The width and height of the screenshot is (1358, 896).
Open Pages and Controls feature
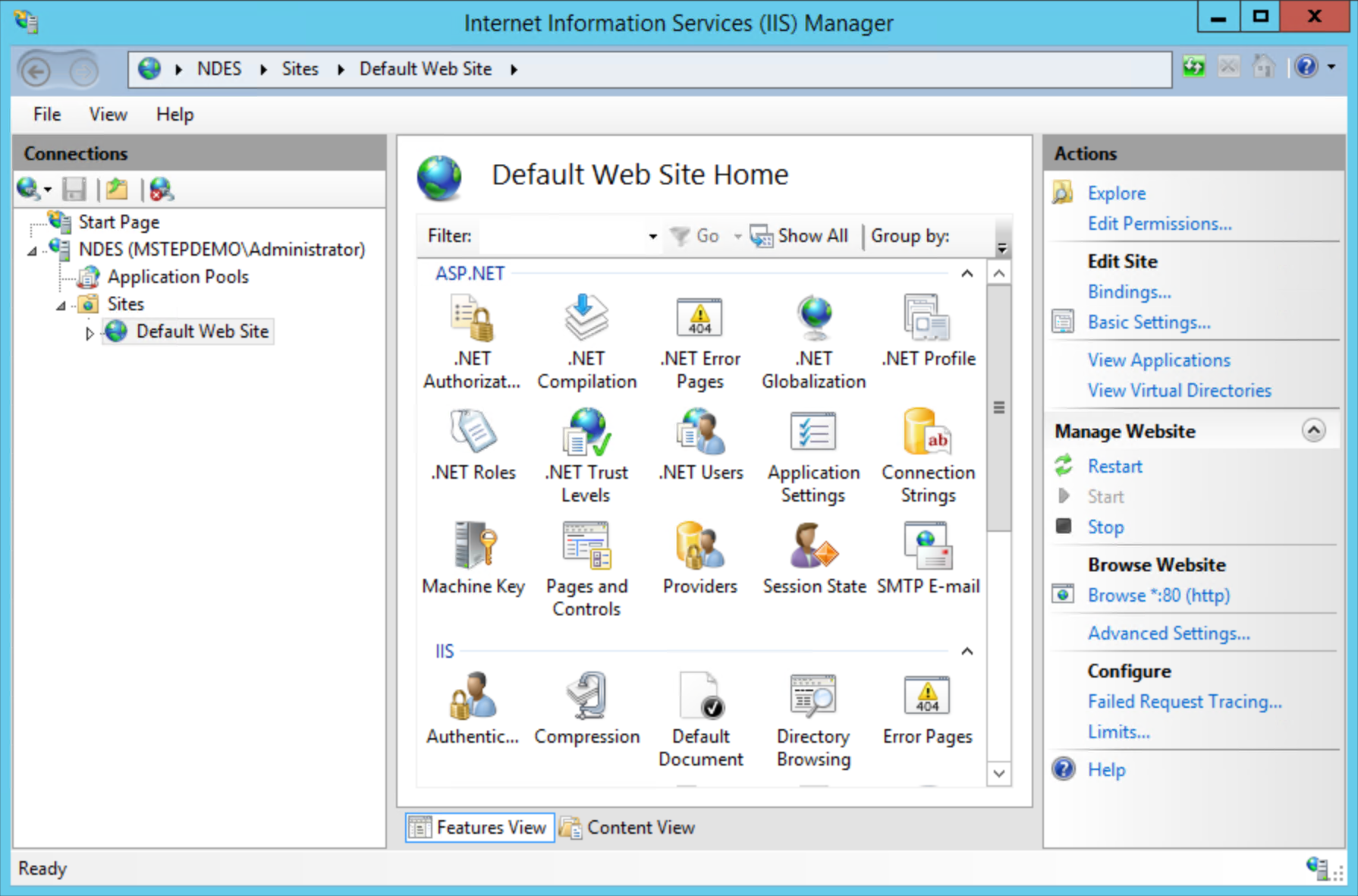tap(586, 570)
